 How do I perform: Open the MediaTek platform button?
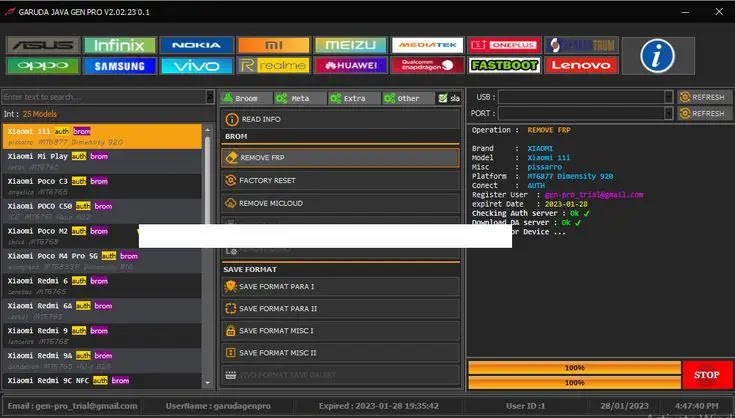click(x=428, y=45)
